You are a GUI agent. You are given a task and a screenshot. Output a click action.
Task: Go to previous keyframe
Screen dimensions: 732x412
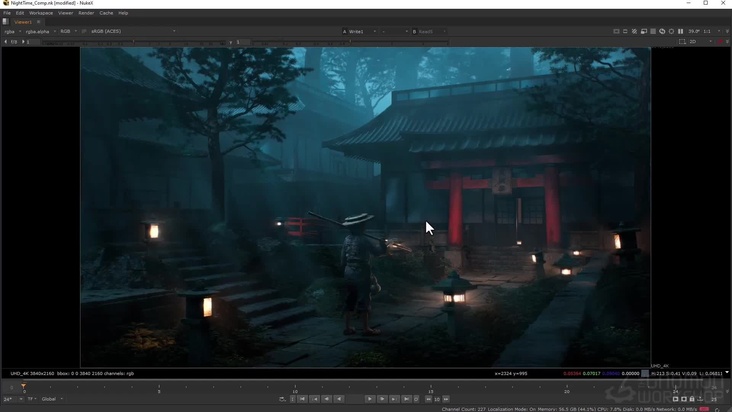(x=315, y=399)
